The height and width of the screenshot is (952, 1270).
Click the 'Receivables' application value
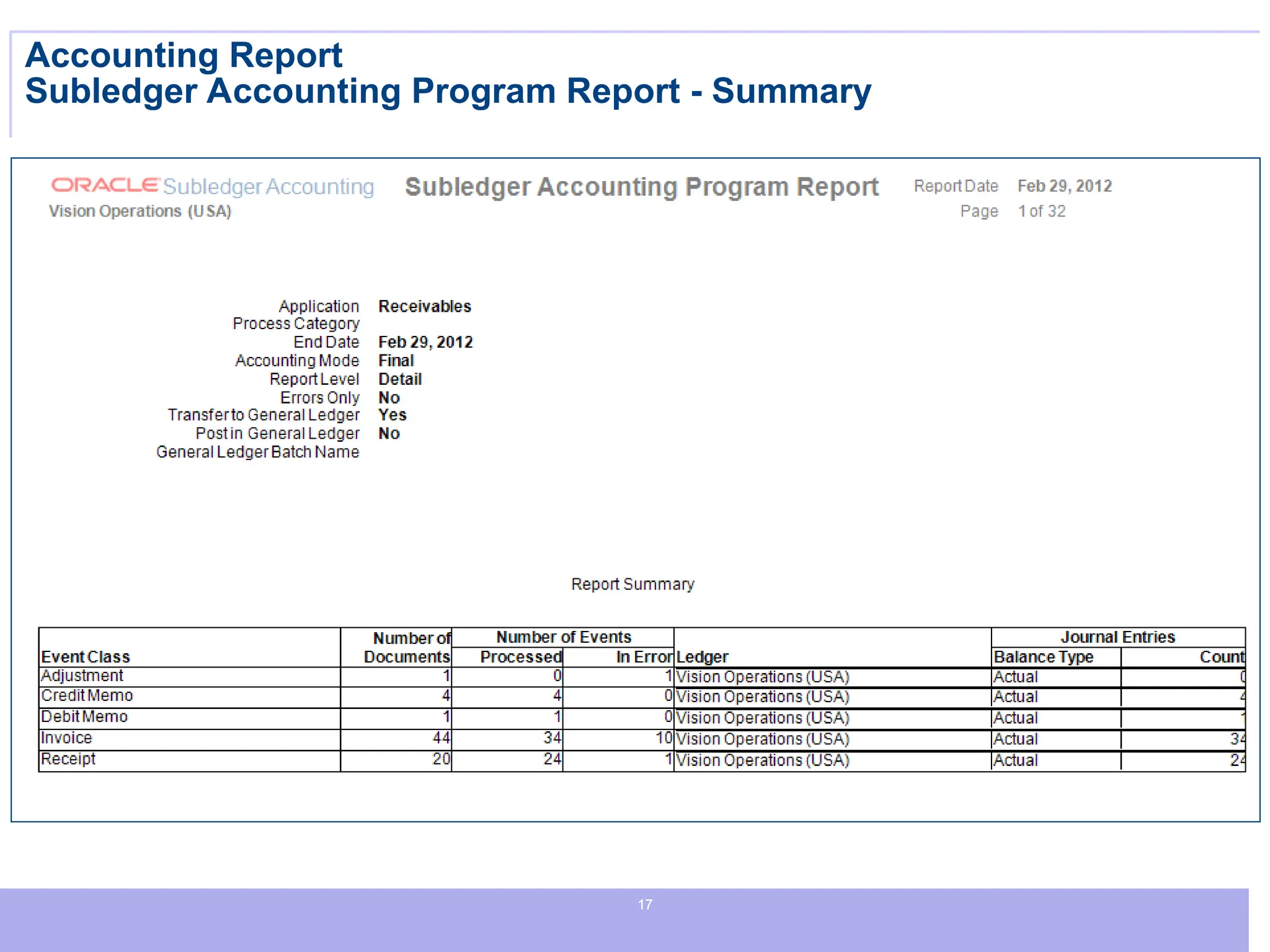[425, 306]
